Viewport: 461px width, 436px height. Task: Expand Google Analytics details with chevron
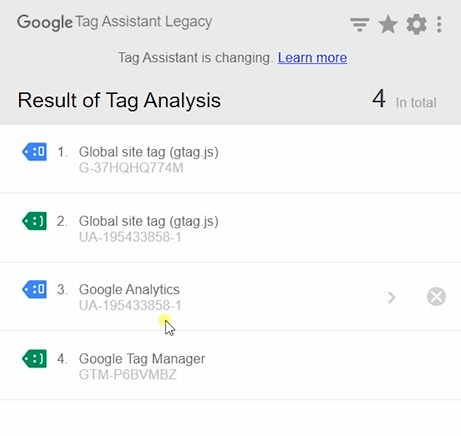pyautogui.click(x=392, y=297)
